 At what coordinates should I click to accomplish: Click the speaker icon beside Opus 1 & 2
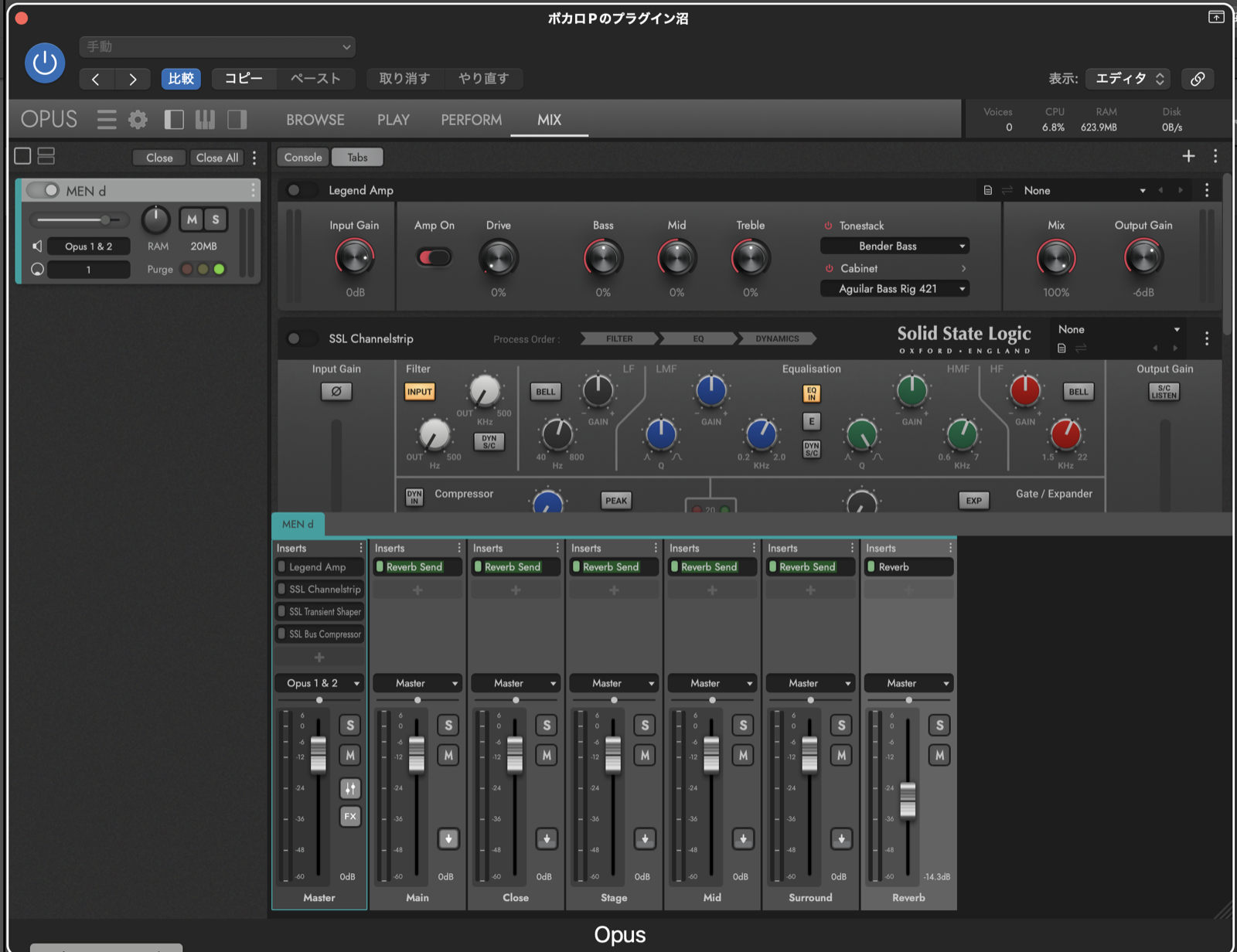(x=36, y=246)
